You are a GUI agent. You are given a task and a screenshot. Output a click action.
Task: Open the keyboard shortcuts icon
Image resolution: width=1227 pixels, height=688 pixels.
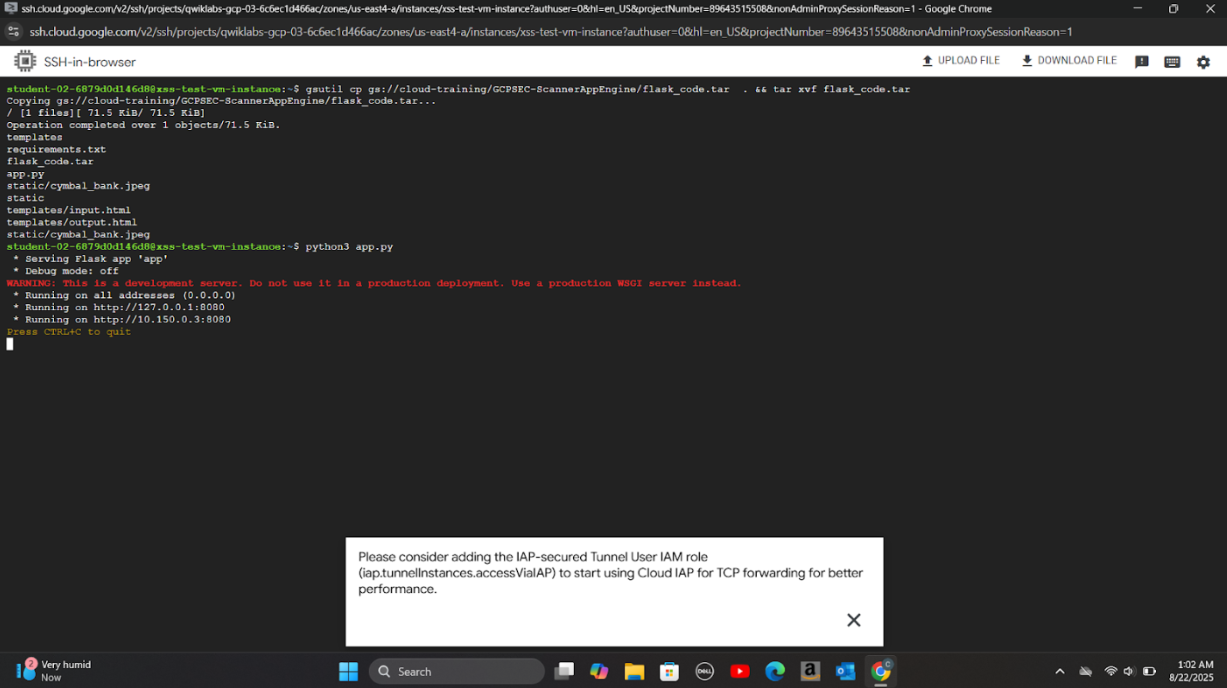point(1172,62)
